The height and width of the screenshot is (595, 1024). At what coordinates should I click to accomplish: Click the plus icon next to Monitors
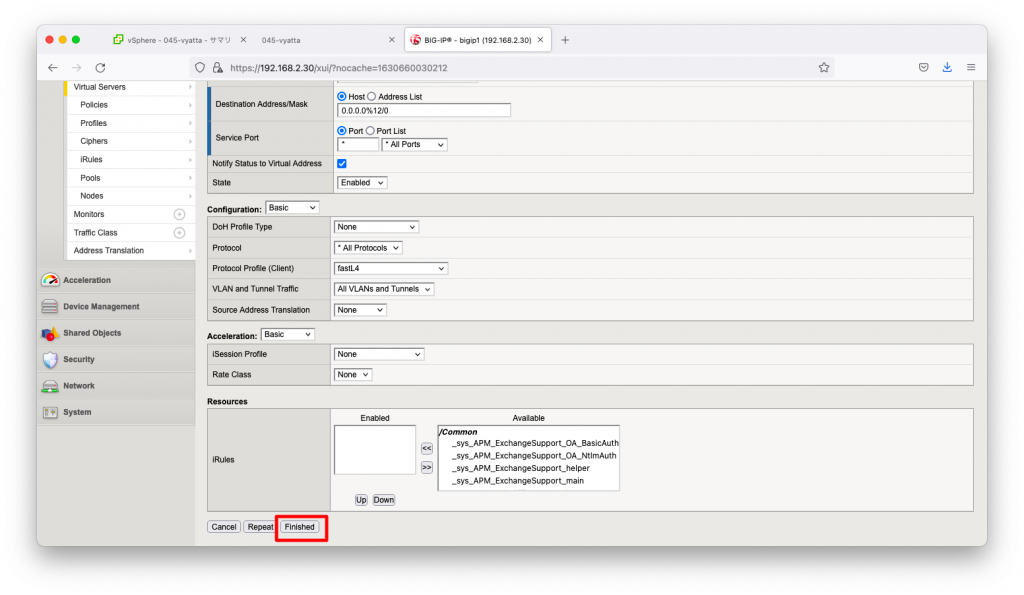[180, 213]
